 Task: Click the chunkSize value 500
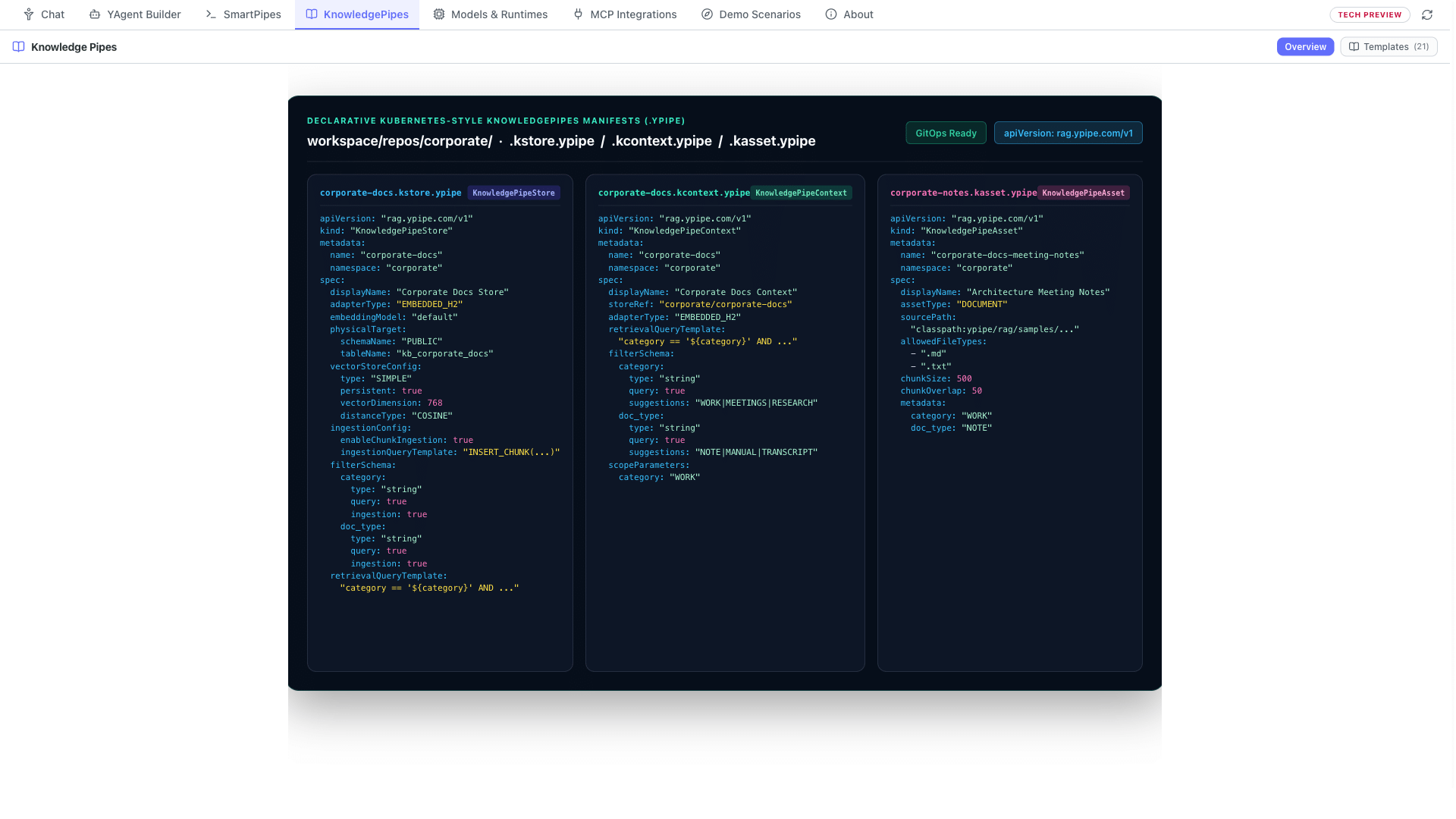tap(964, 378)
